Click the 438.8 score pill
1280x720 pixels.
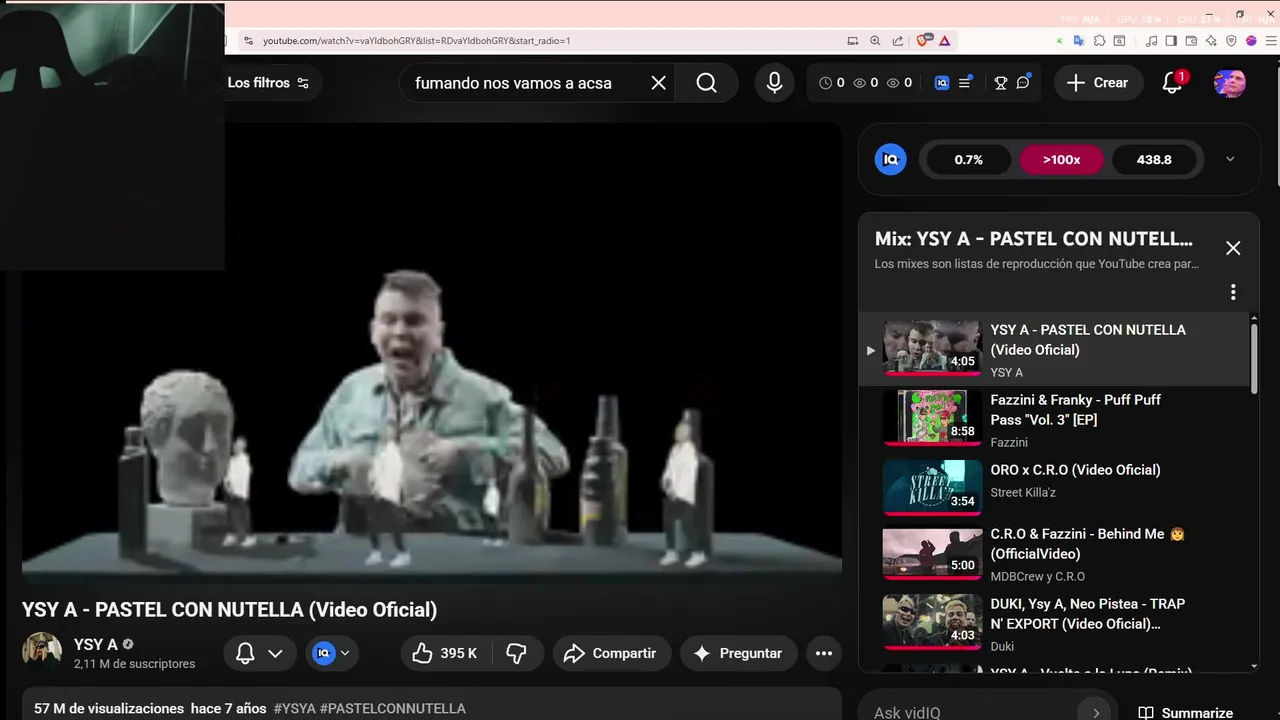[1154, 159]
